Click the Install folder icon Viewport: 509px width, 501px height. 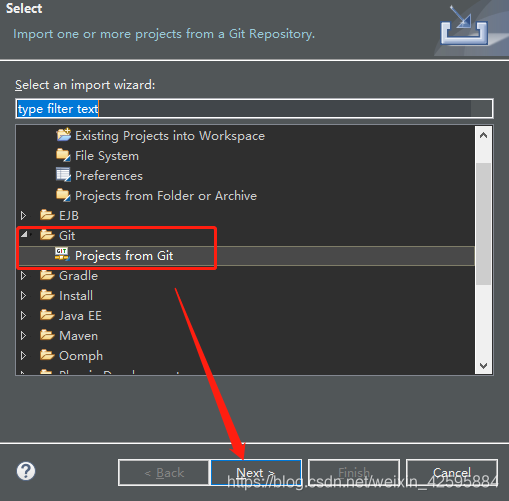(x=47, y=295)
